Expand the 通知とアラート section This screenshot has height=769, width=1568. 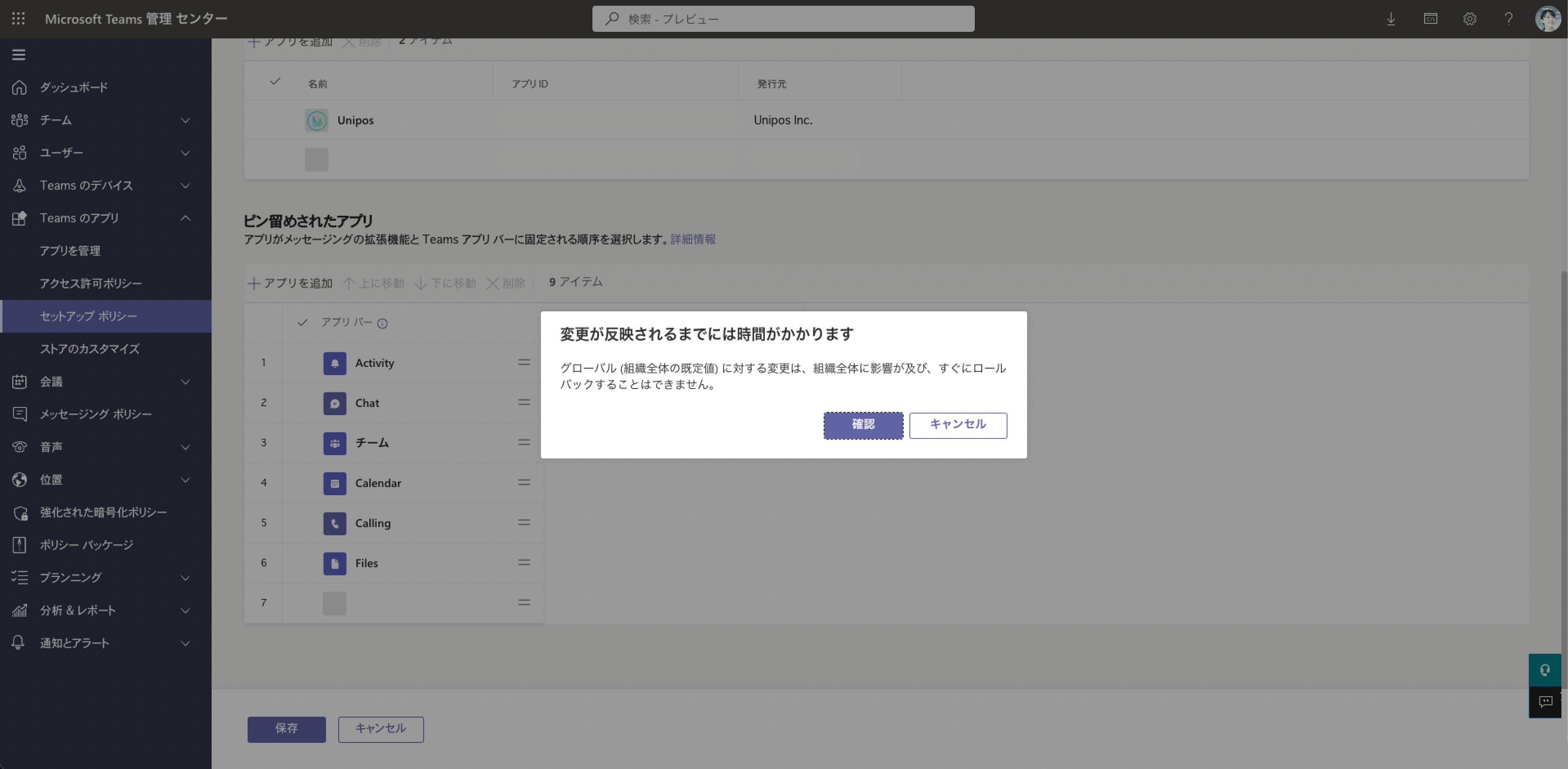(x=185, y=644)
